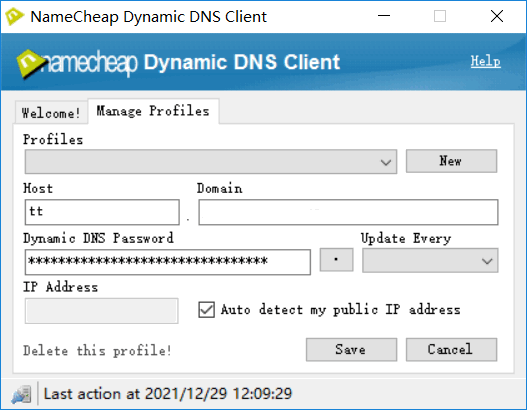
Task: Click the Cancel button
Action: (451, 350)
